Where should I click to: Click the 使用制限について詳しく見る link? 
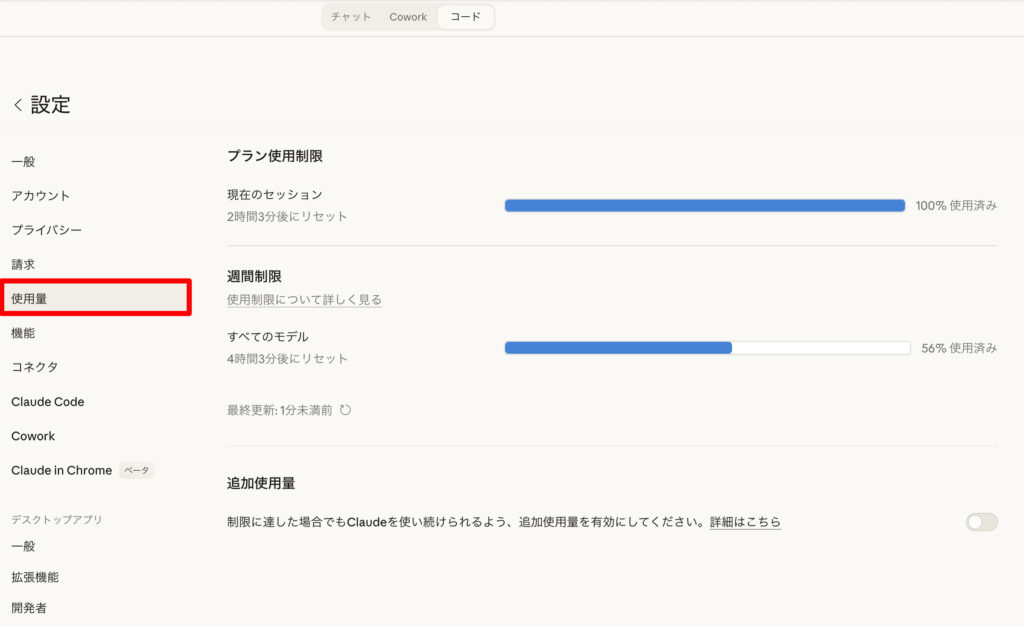(x=304, y=299)
